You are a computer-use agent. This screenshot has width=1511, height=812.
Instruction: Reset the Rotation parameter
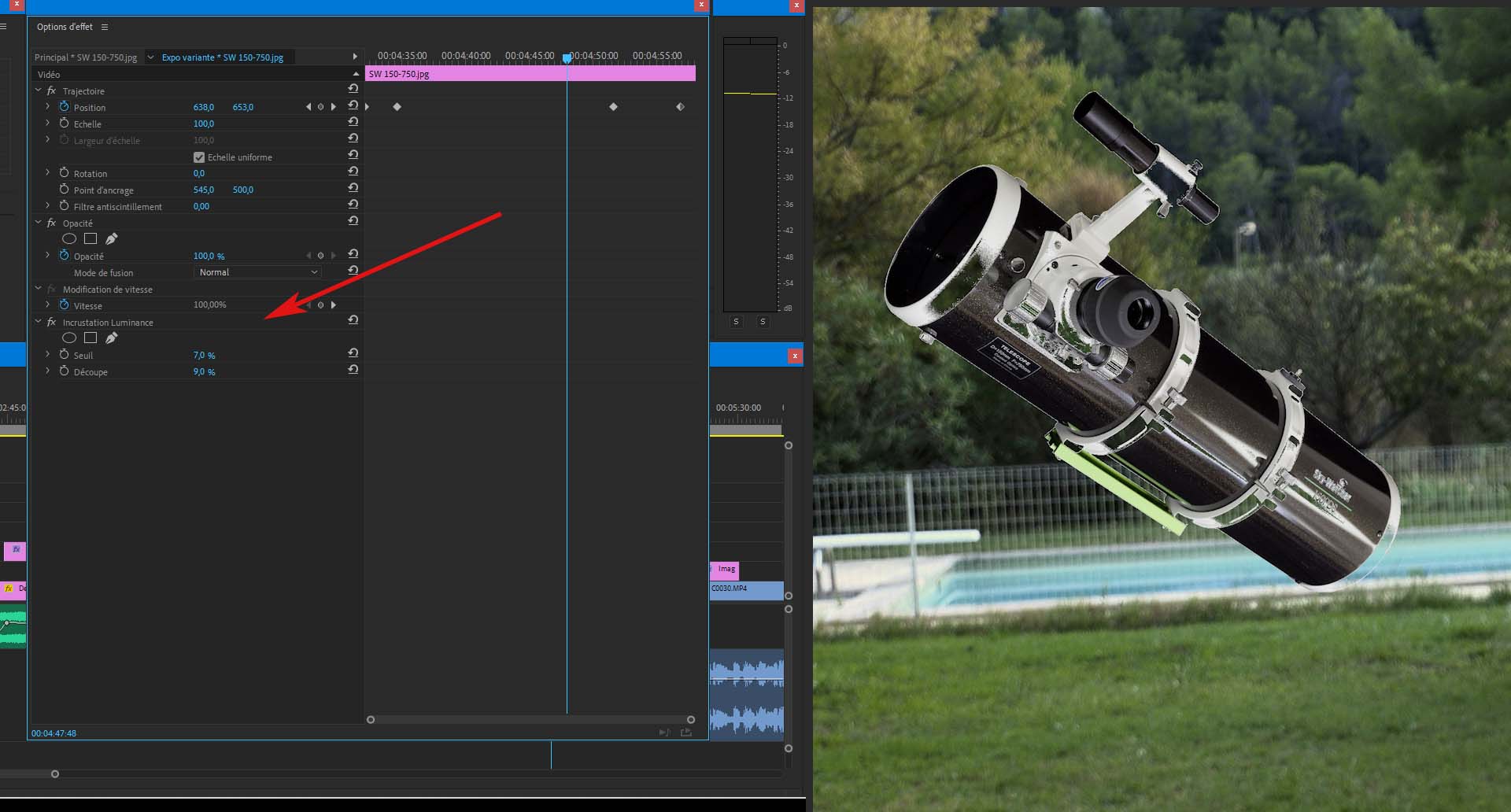353,172
